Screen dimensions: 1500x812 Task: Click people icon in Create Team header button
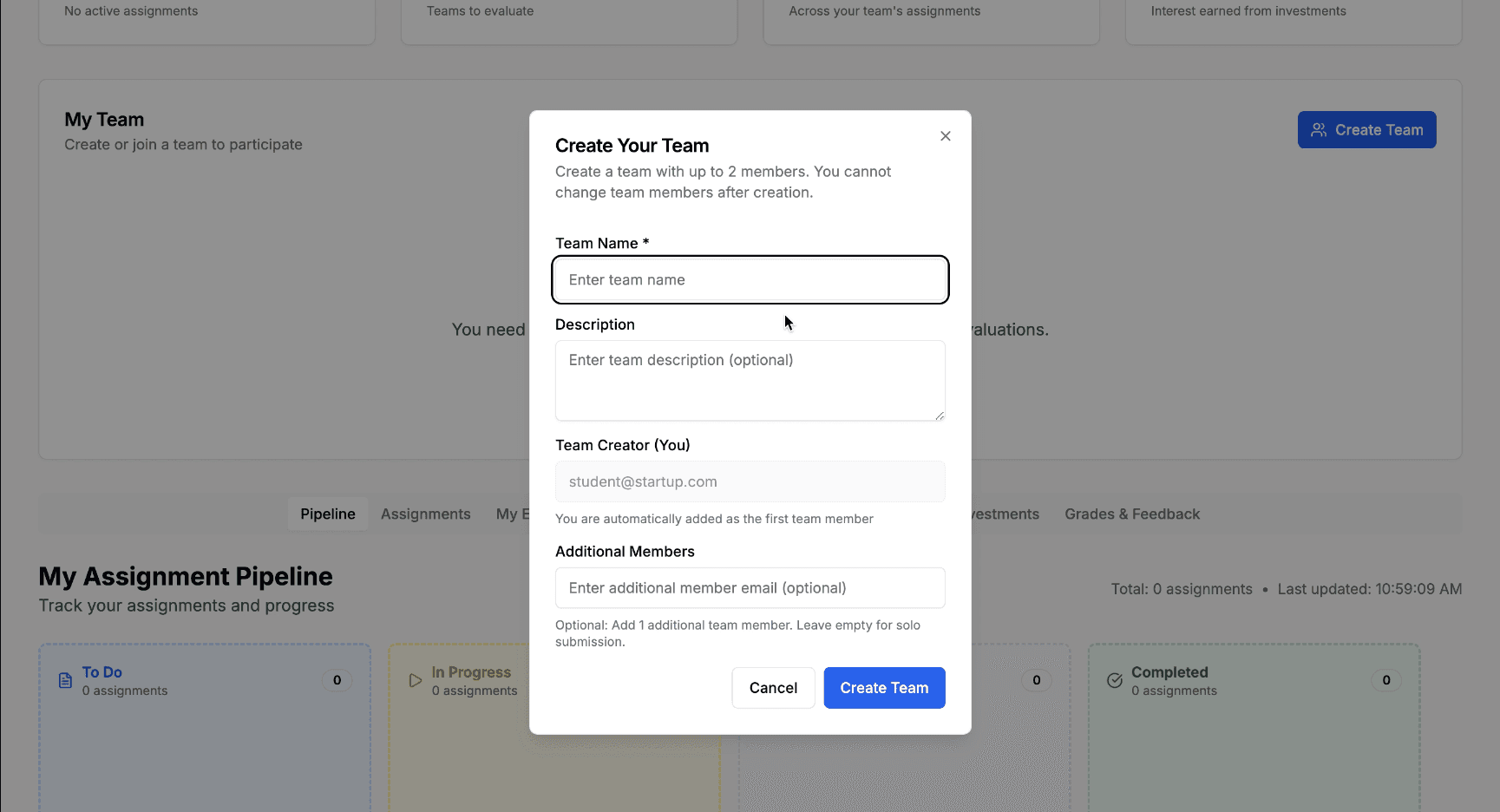pos(1319,130)
